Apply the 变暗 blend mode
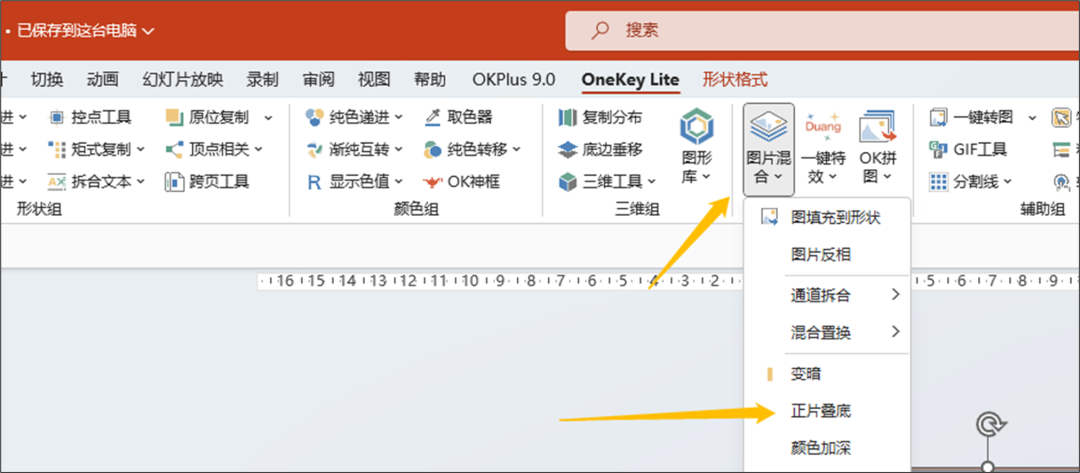The height and width of the screenshot is (473, 1080). pos(827,375)
